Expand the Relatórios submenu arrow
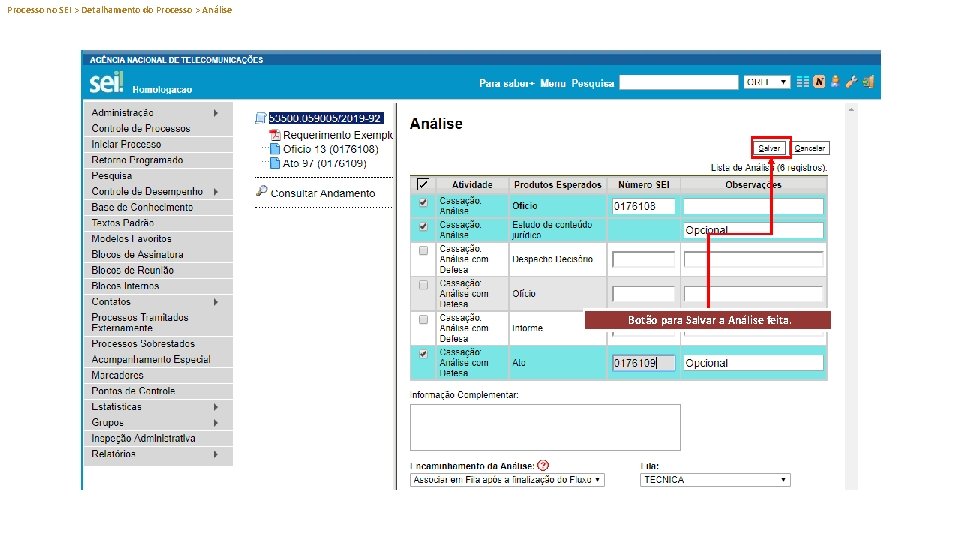 tap(216, 454)
